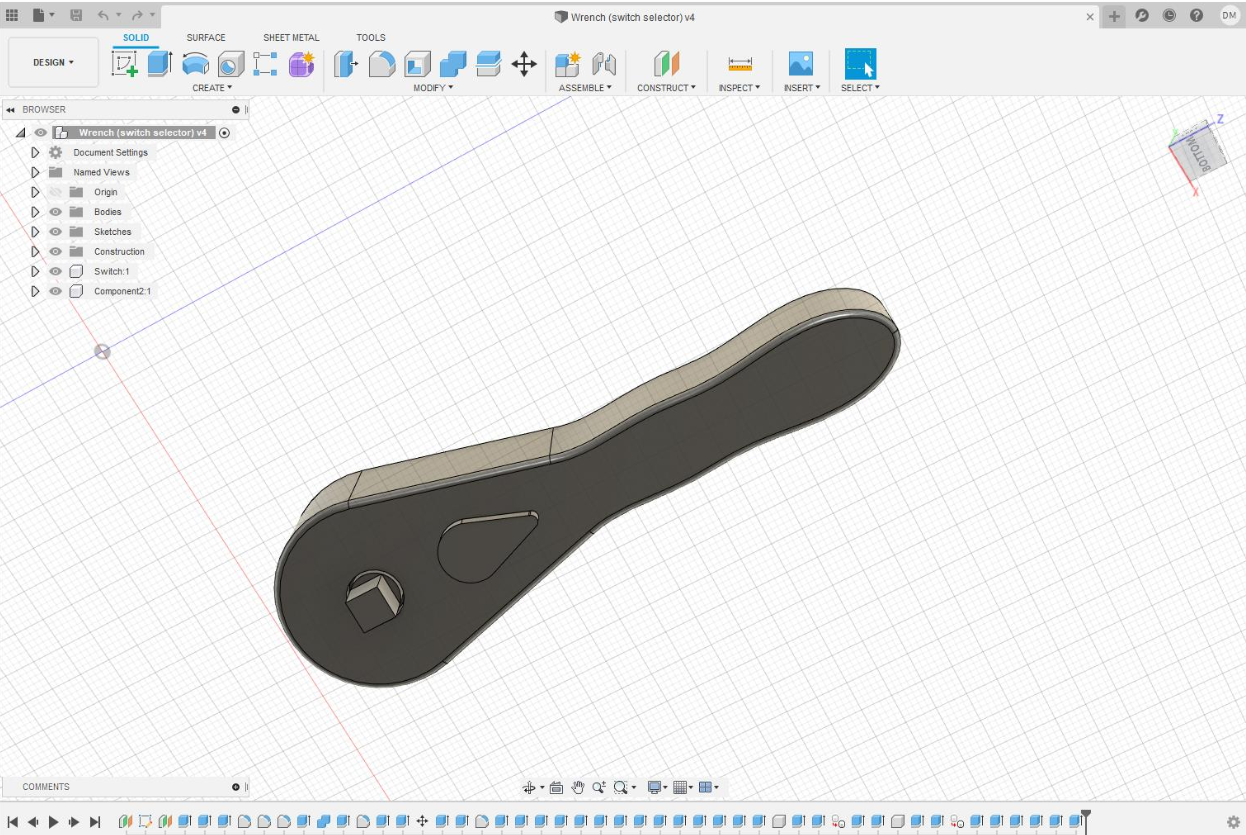1246x835 pixels.
Task: Open the Extensions icon in title bar
Action: pyautogui.click(x=1142, y=16)
